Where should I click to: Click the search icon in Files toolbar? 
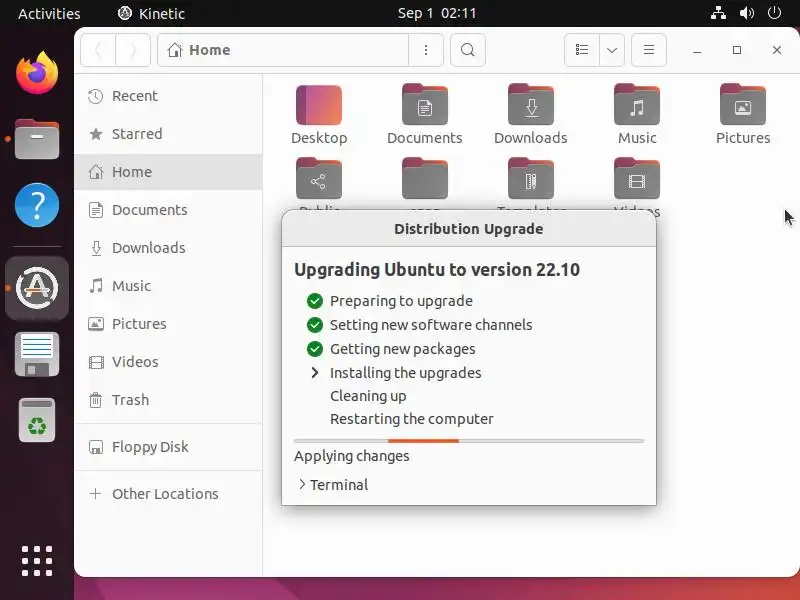point(467,50)
